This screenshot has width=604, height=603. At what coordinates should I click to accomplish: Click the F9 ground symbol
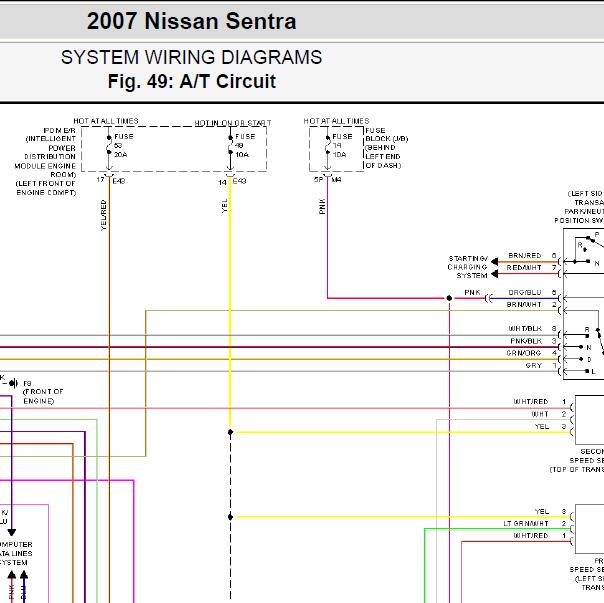tap(13, 383)
